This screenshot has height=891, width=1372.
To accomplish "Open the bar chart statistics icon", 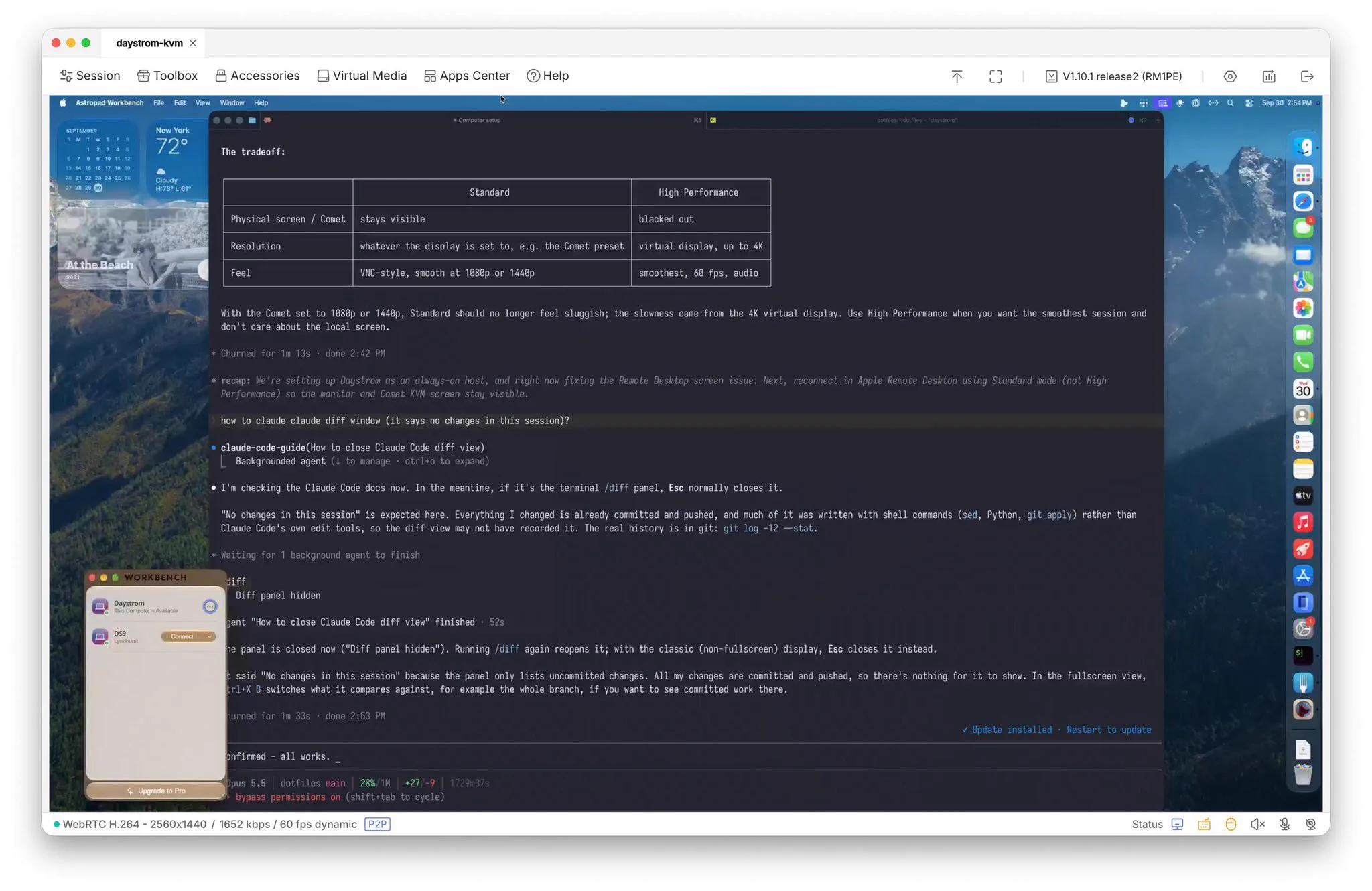I will point(1269,76).
